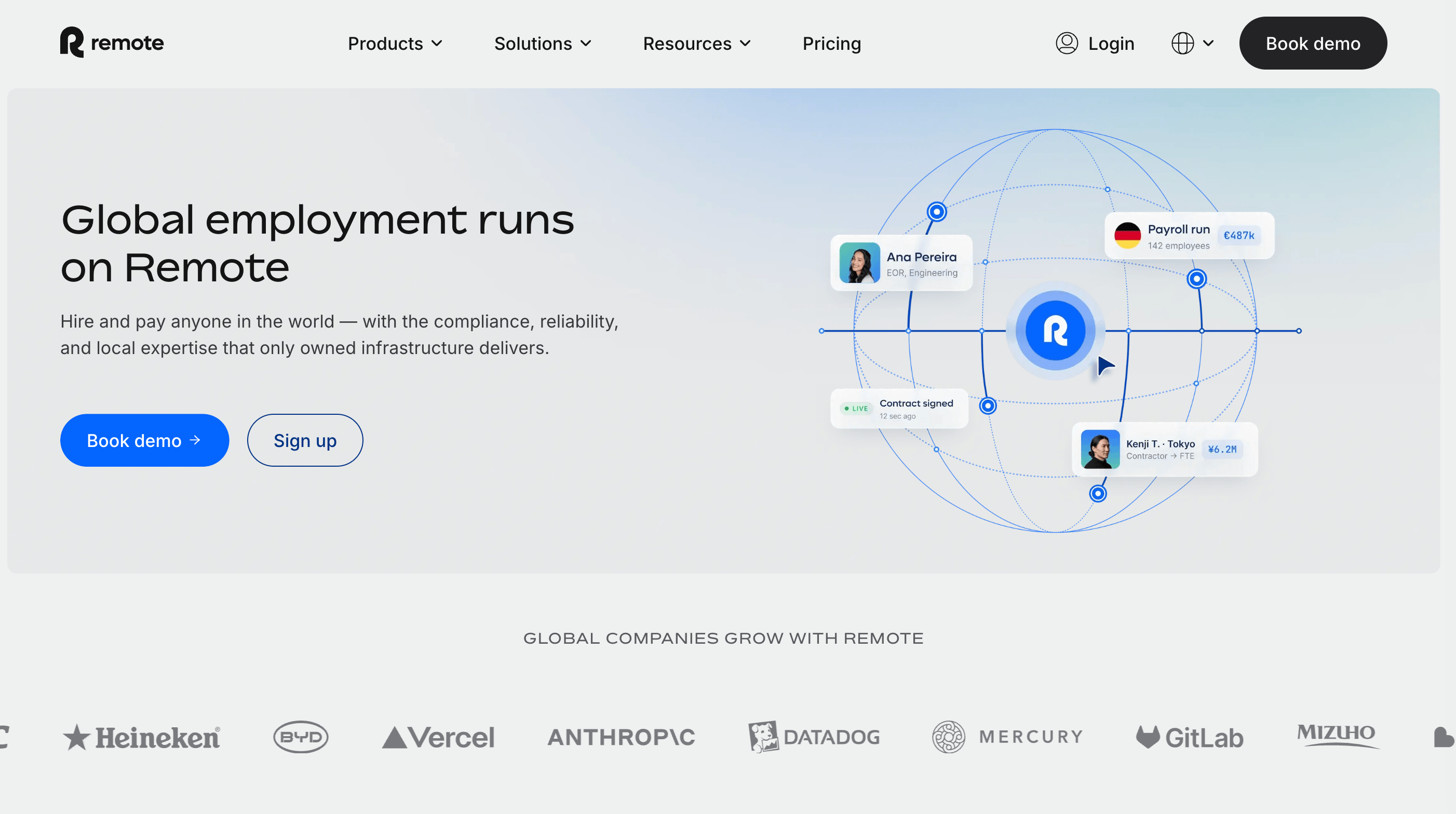This screenshot has height=814, width=1456.
Task: Click the Mercury logo
Action: click(x=1007, y=737)
